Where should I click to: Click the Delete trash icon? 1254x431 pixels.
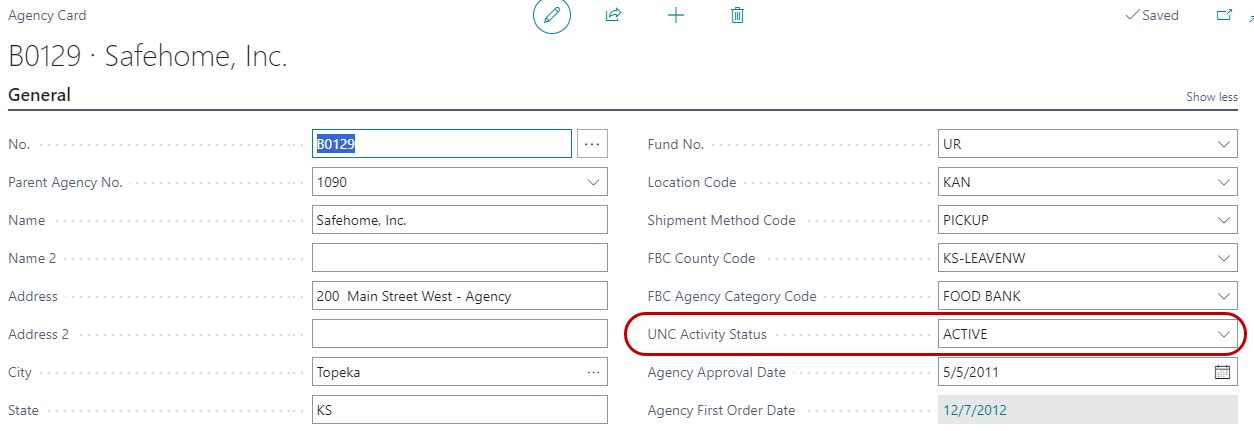(738, 16)
